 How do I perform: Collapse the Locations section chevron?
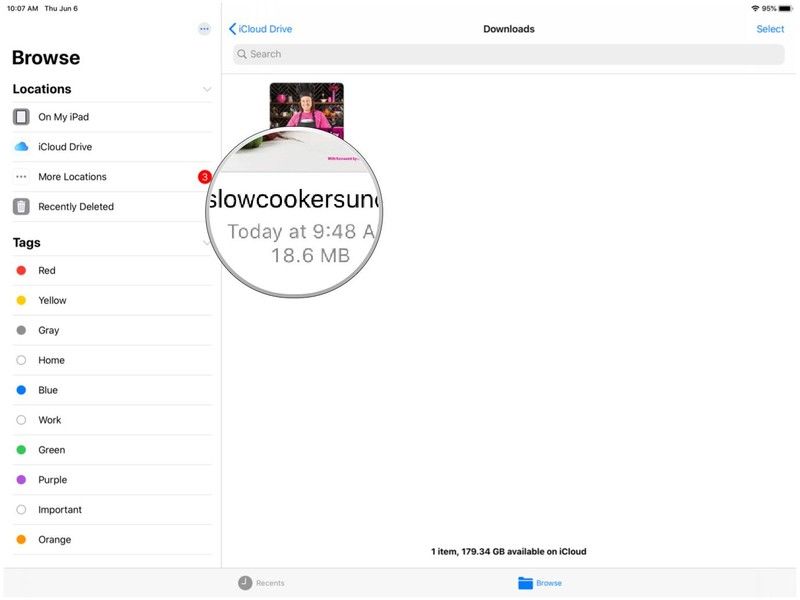click(x=207, y=89)
